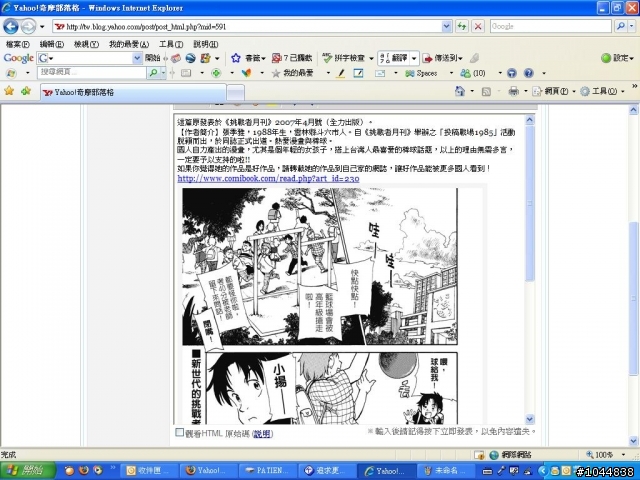
Task: Switch to the Firefox Yahoo! taskbar window
Action: tap(210, 471)
